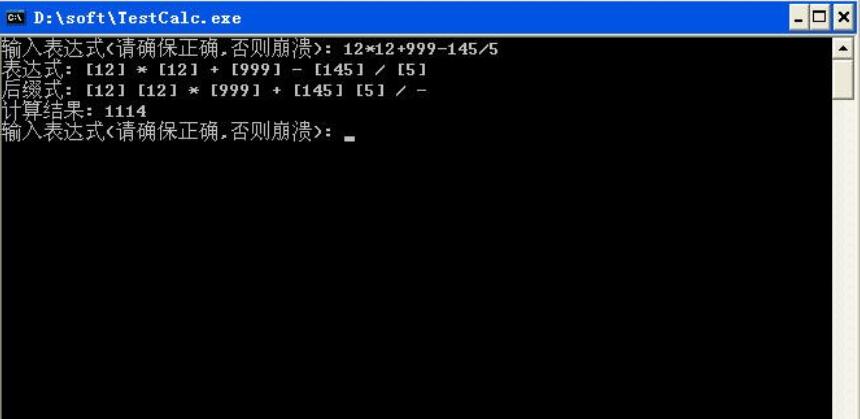Maximize the TestCalc console window
The width and height of the screenshot is (860, 419).
click(x=820, y=18)
